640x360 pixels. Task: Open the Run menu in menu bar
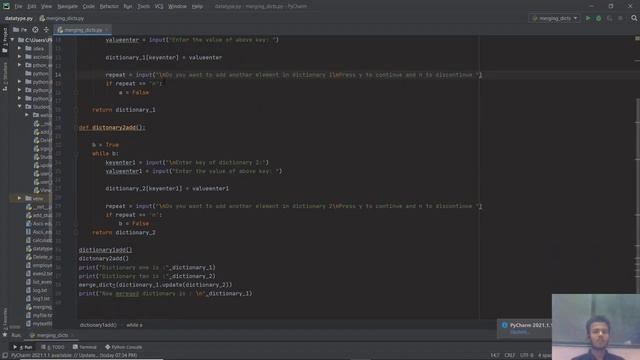tap(128, 6)
